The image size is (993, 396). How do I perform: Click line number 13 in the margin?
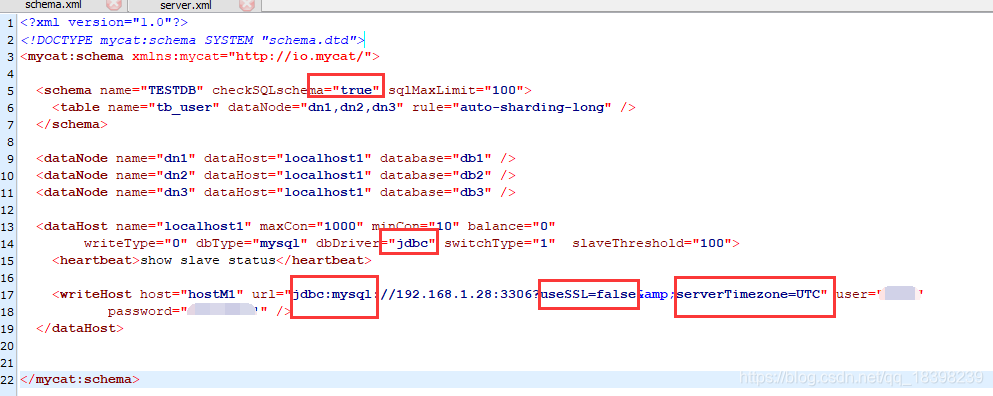click(8, 226)
